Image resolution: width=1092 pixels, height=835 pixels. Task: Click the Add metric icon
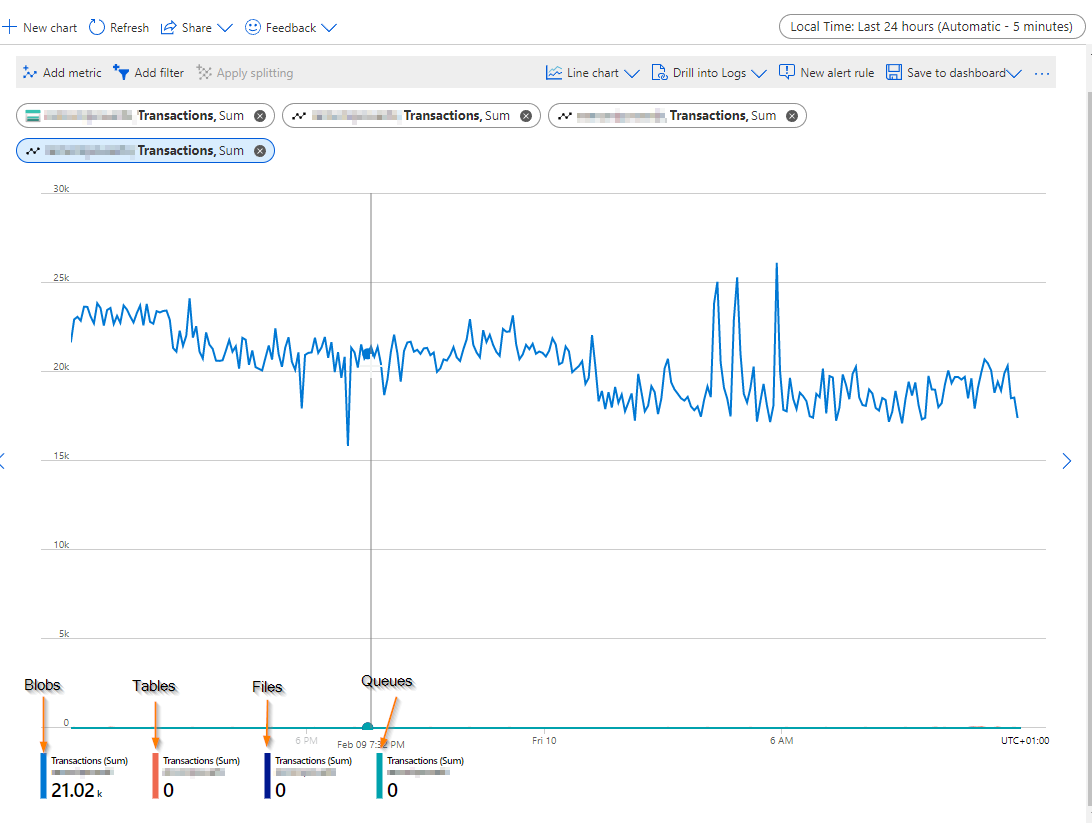pyautogui.click(x=29, y=72)
